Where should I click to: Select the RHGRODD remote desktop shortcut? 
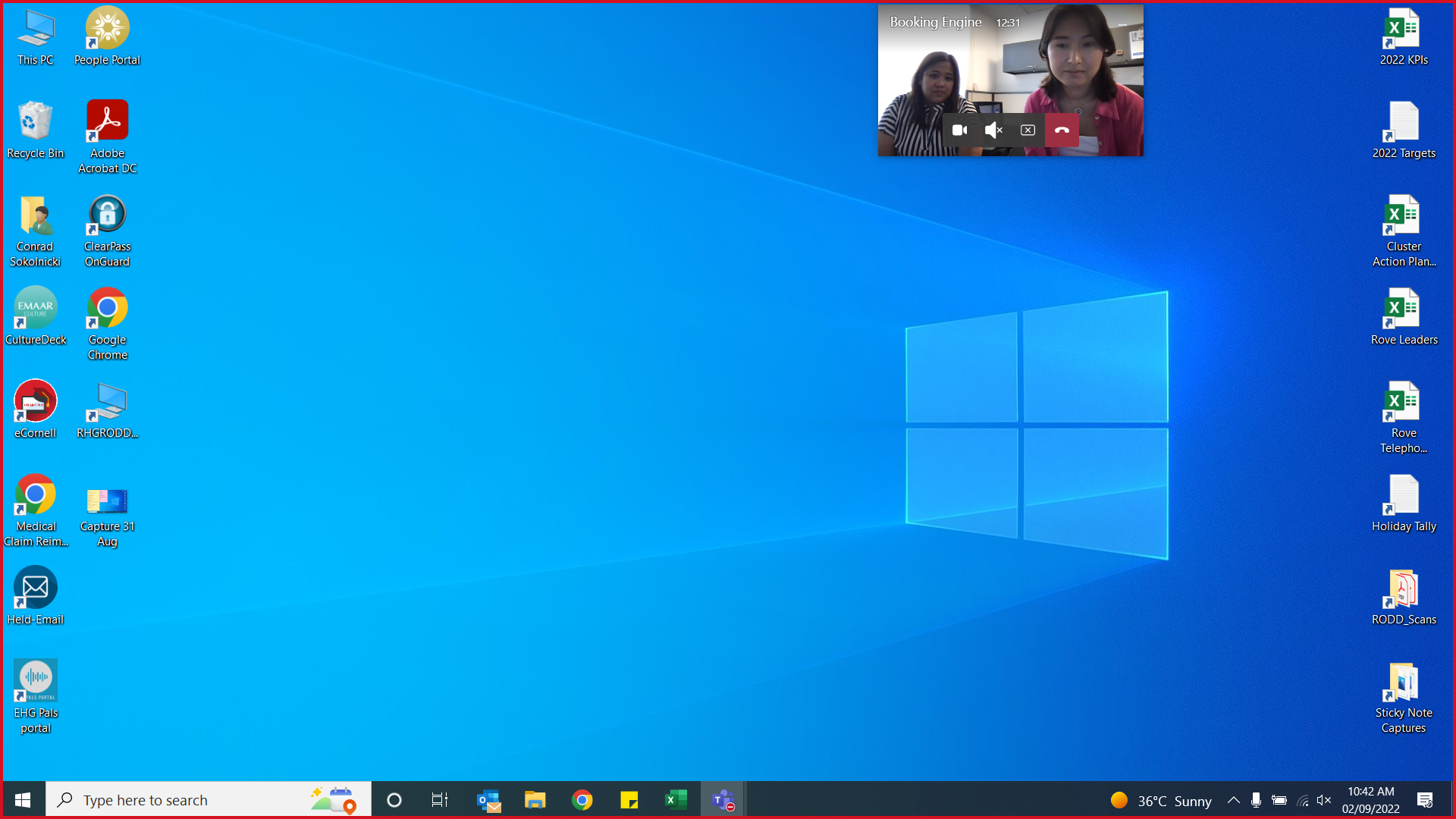click(107, 409)
